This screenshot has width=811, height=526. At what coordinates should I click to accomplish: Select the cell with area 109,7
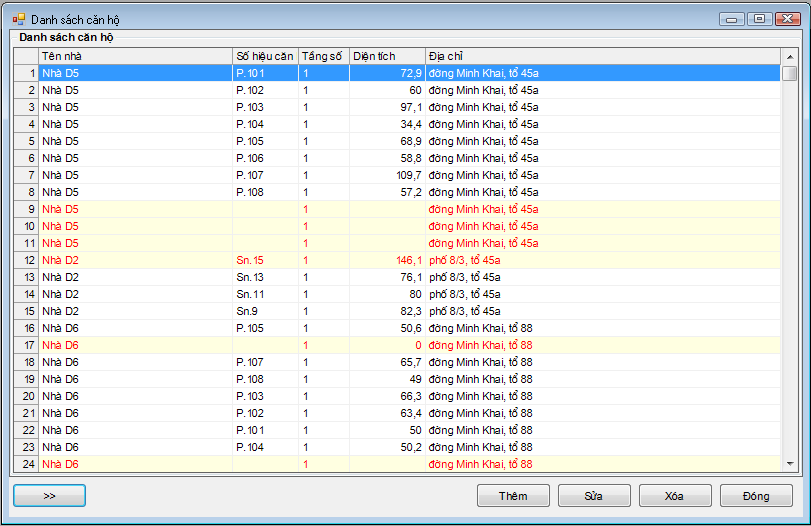(386, 175)
